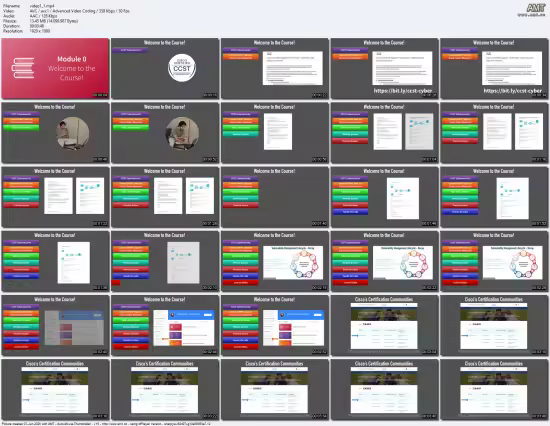Select the circular CCST certification badge logo
This screenshot has width=550, height=426.
(x=182, y=68)
